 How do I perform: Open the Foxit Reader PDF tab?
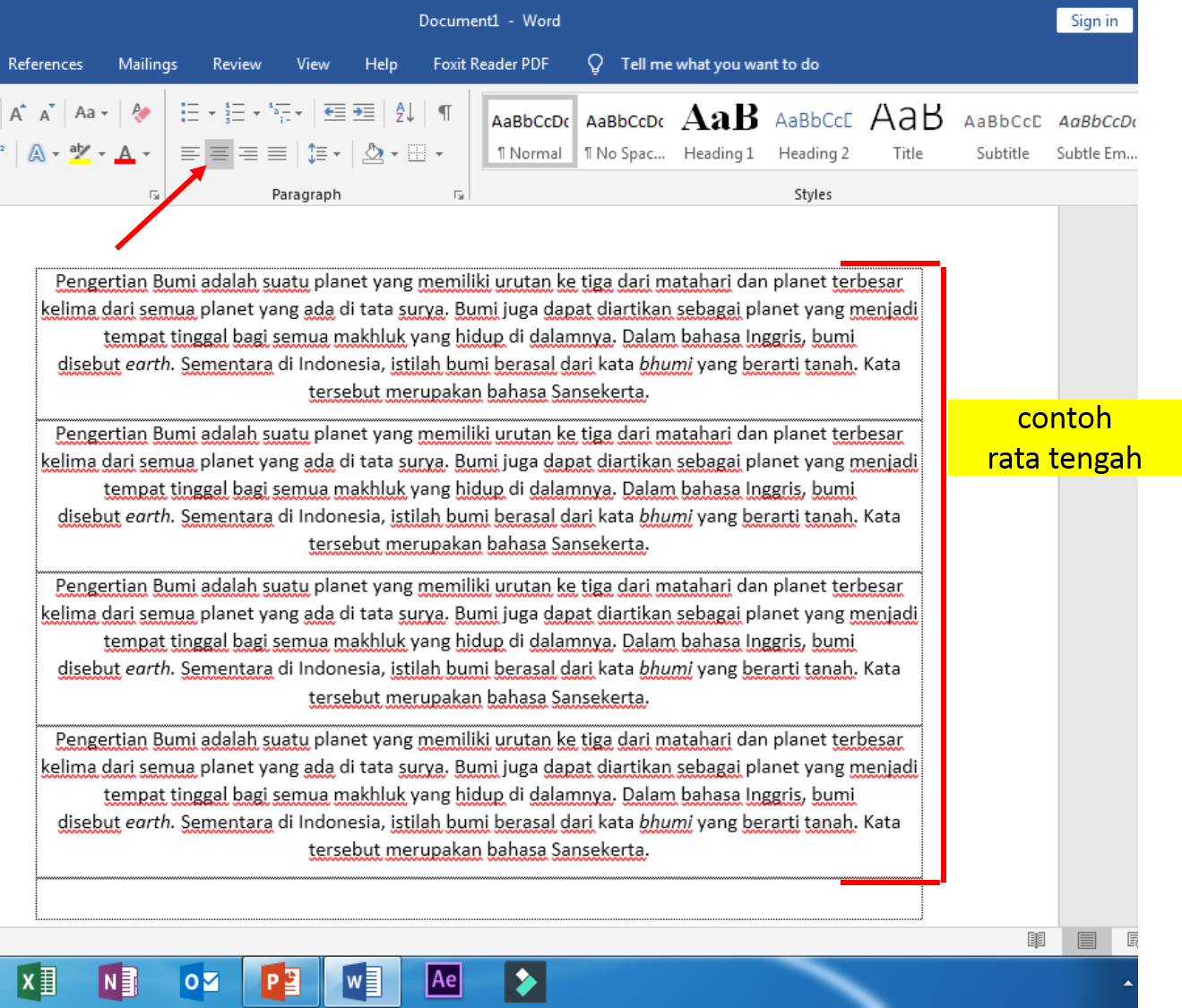tap(490, 65)
